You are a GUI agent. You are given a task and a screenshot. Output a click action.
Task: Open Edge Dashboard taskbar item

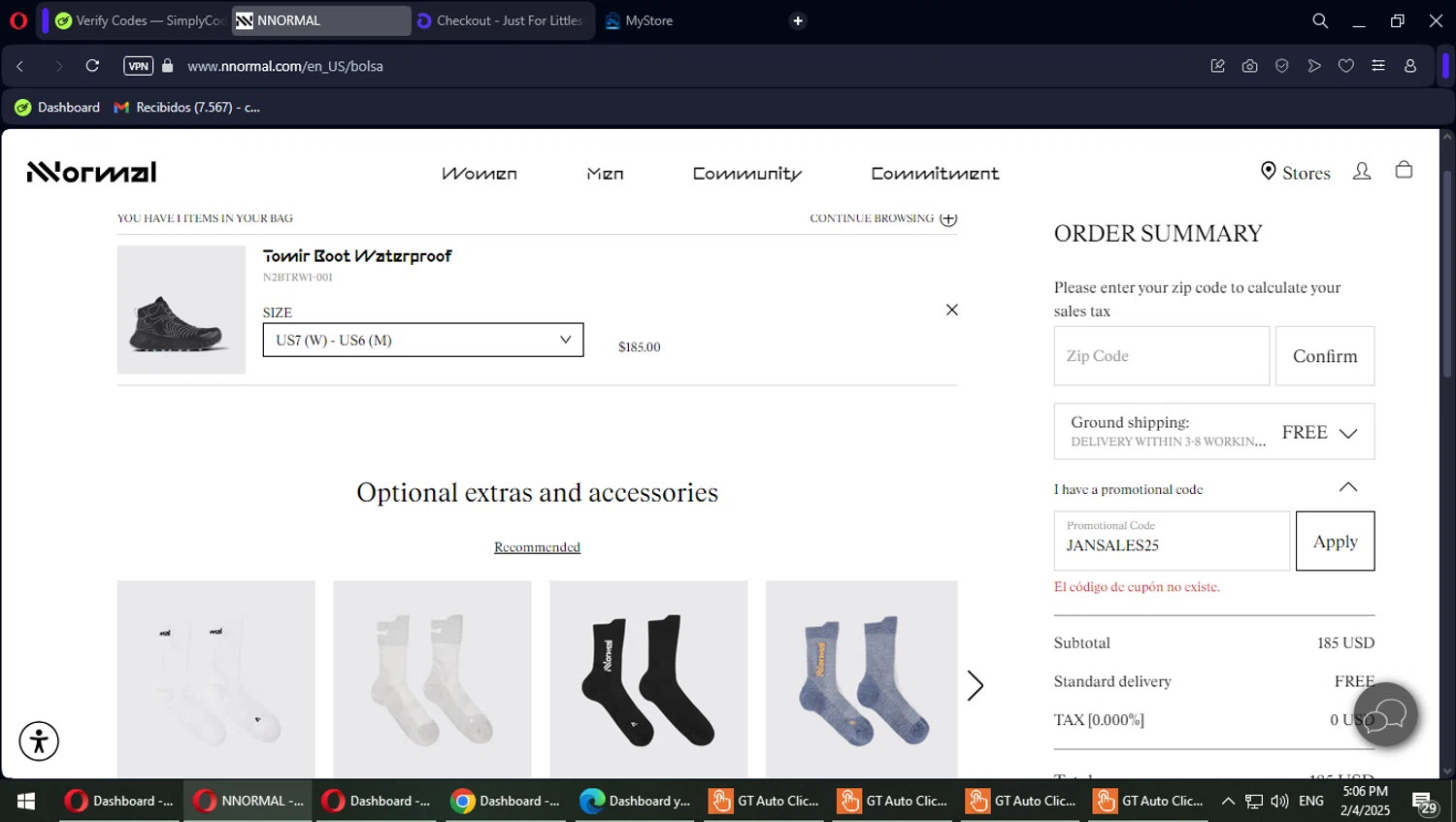tap(637, 801)
